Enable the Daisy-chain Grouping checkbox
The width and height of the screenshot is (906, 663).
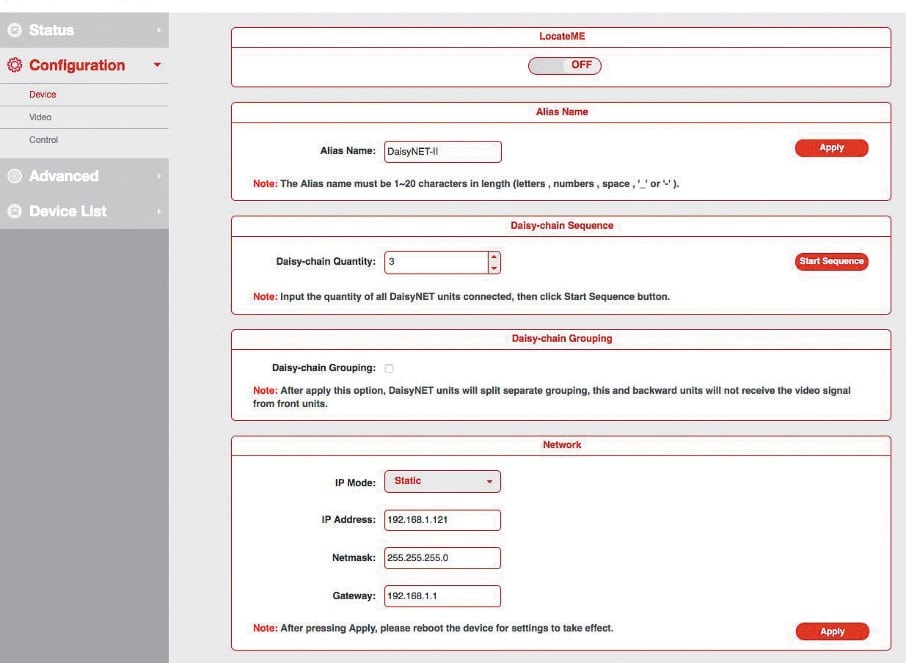pos(389,368)
